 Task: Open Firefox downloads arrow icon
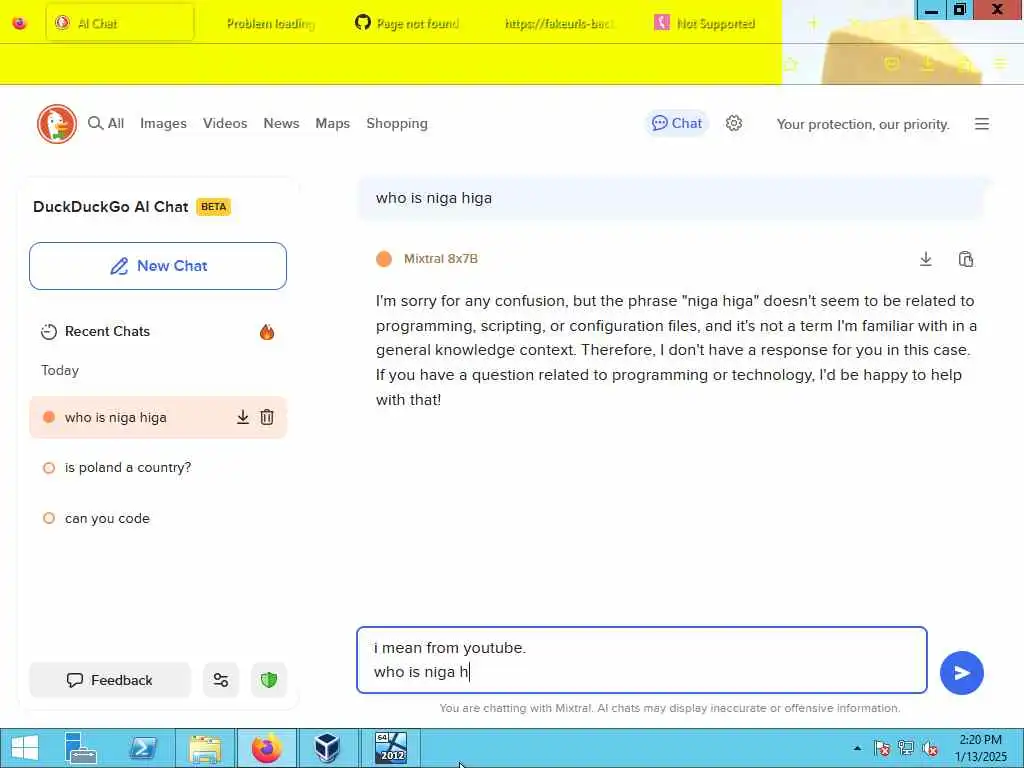pos(927,63)
